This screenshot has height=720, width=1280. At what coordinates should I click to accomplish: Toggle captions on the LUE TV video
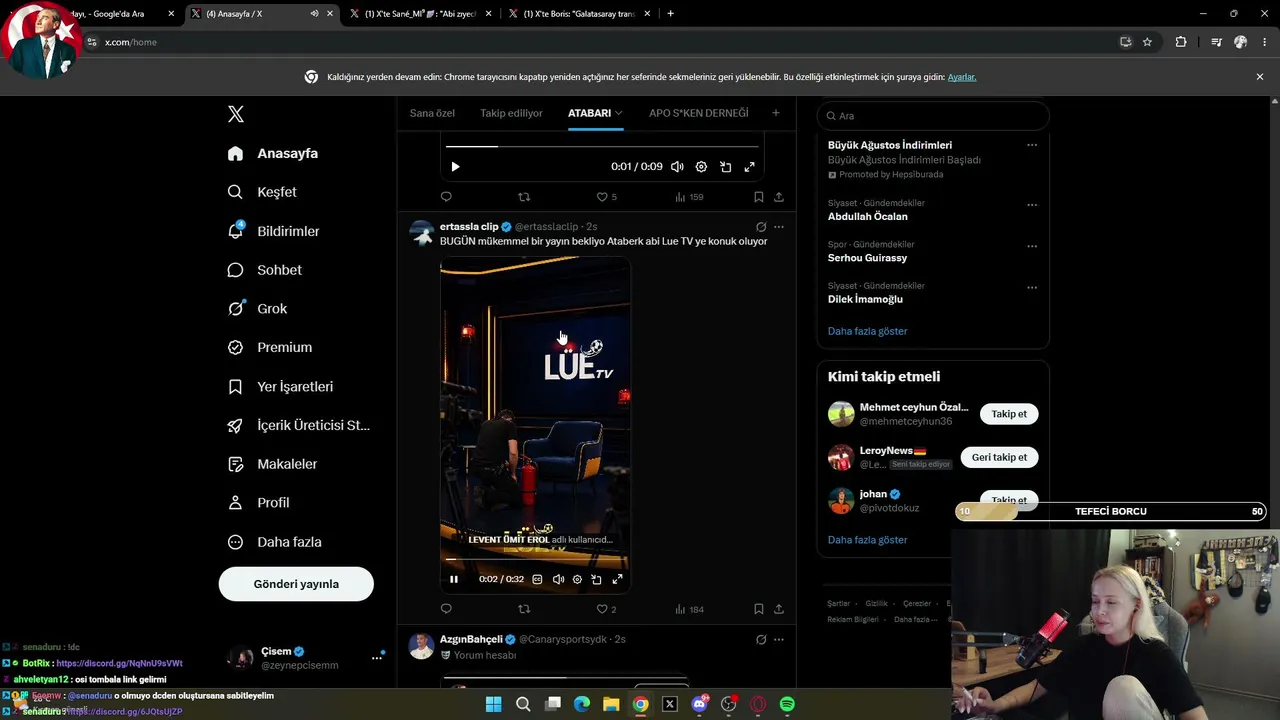537,579
